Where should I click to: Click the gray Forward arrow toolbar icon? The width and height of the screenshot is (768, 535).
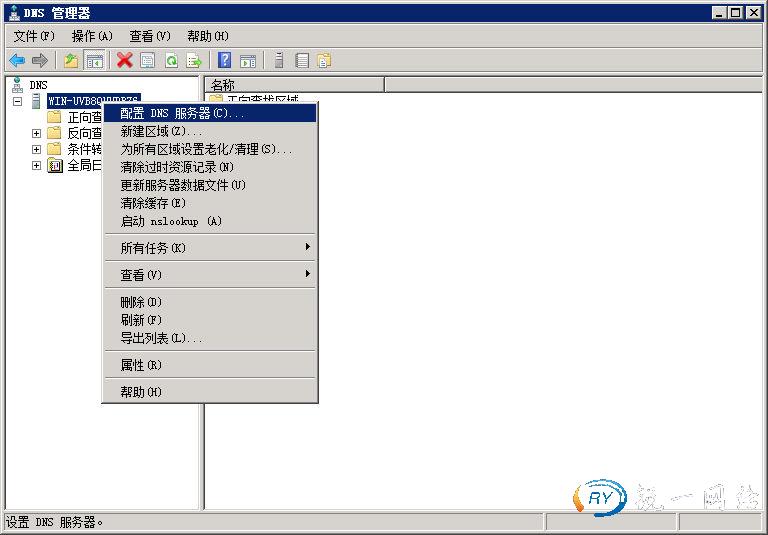[40, 61]
